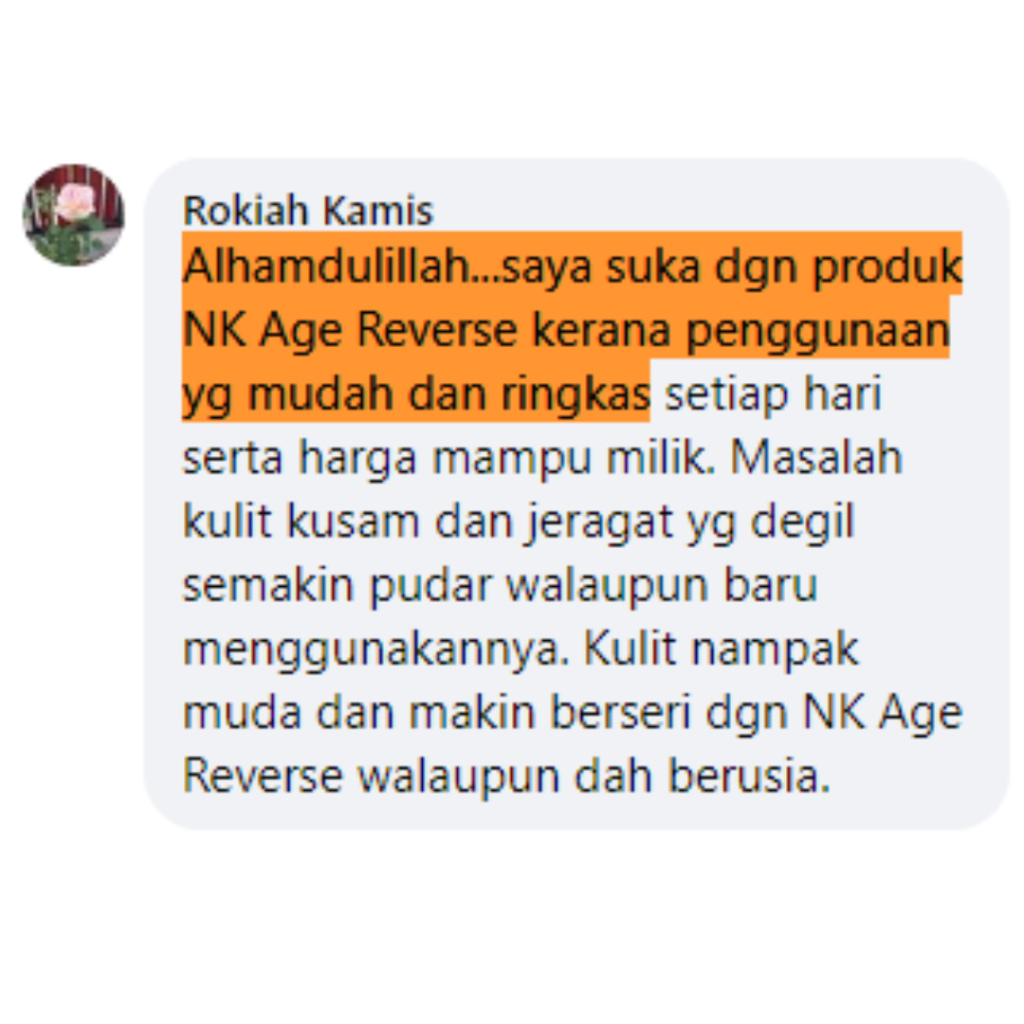Open the Rokiah Kamis profile name link
Image resolution: width=1024 pixels, height=1024 pixels.
(x=308, y=211)
